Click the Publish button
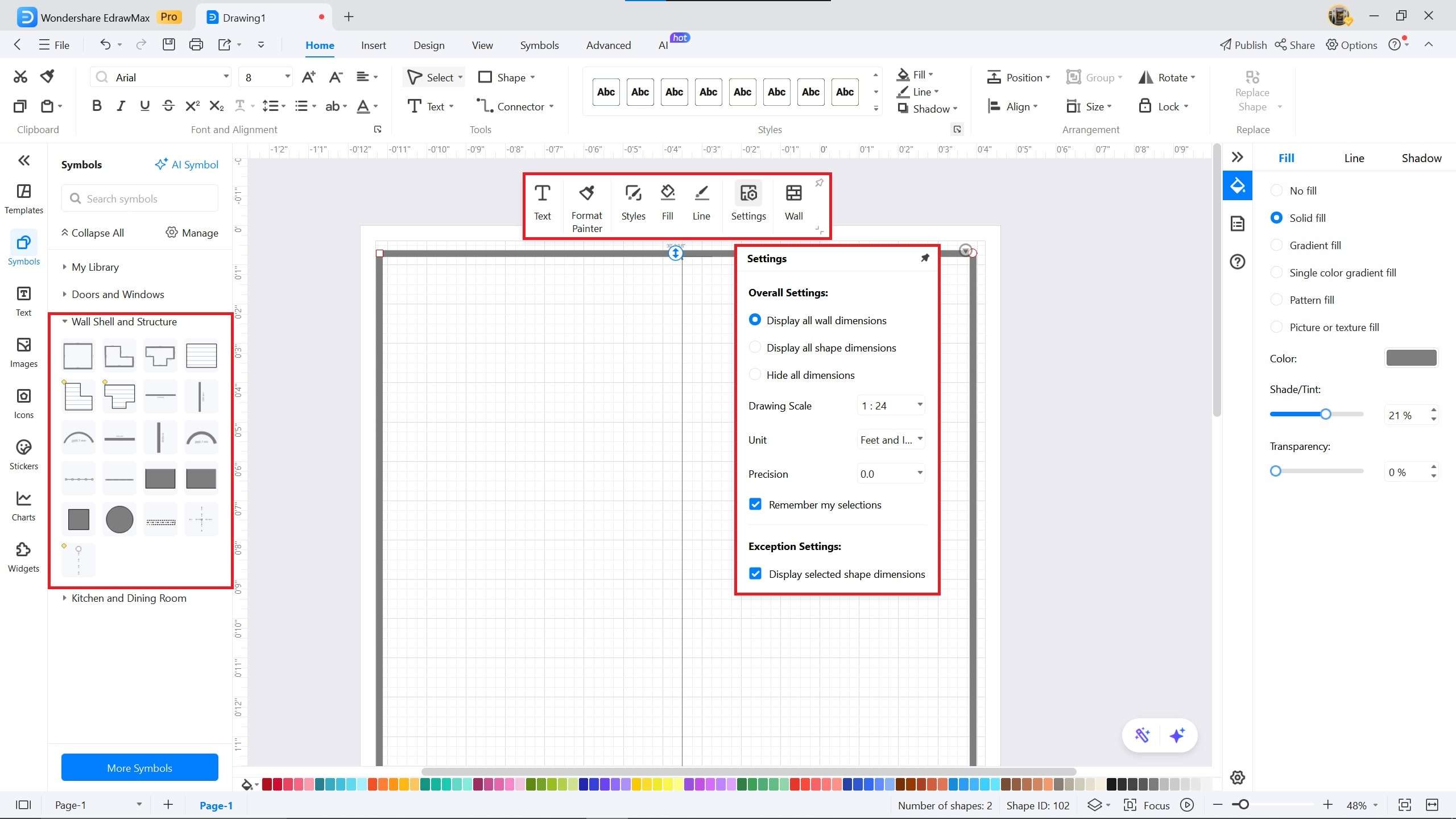 1243,45
